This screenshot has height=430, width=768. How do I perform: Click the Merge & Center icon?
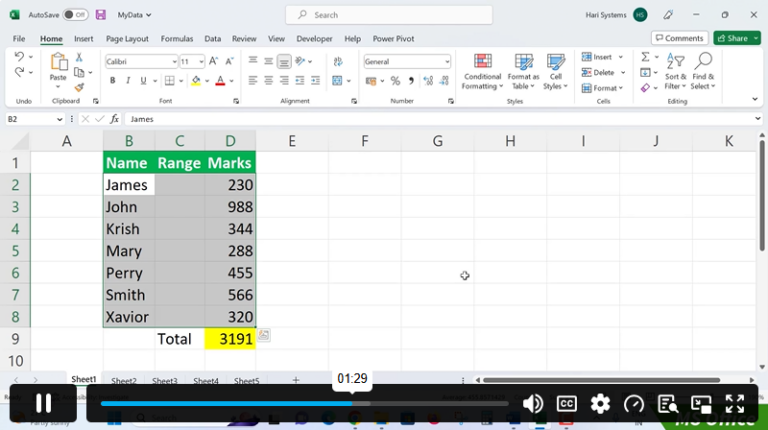click(x=337, y=80)
